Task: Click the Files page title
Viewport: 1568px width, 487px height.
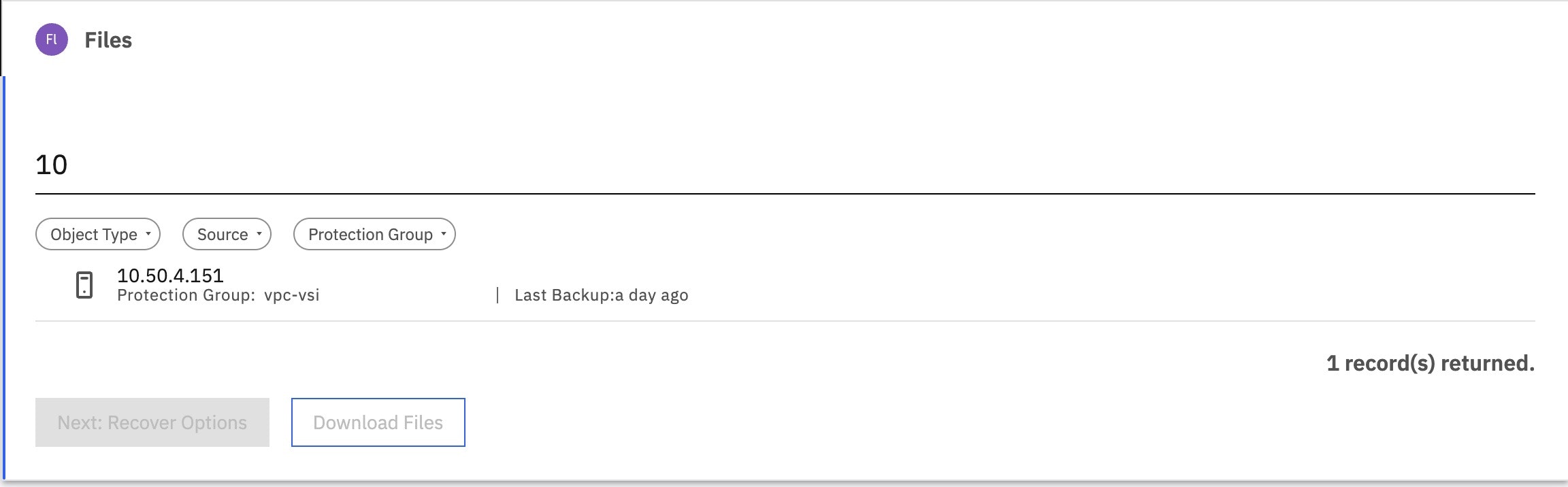Action: point(108,39)
